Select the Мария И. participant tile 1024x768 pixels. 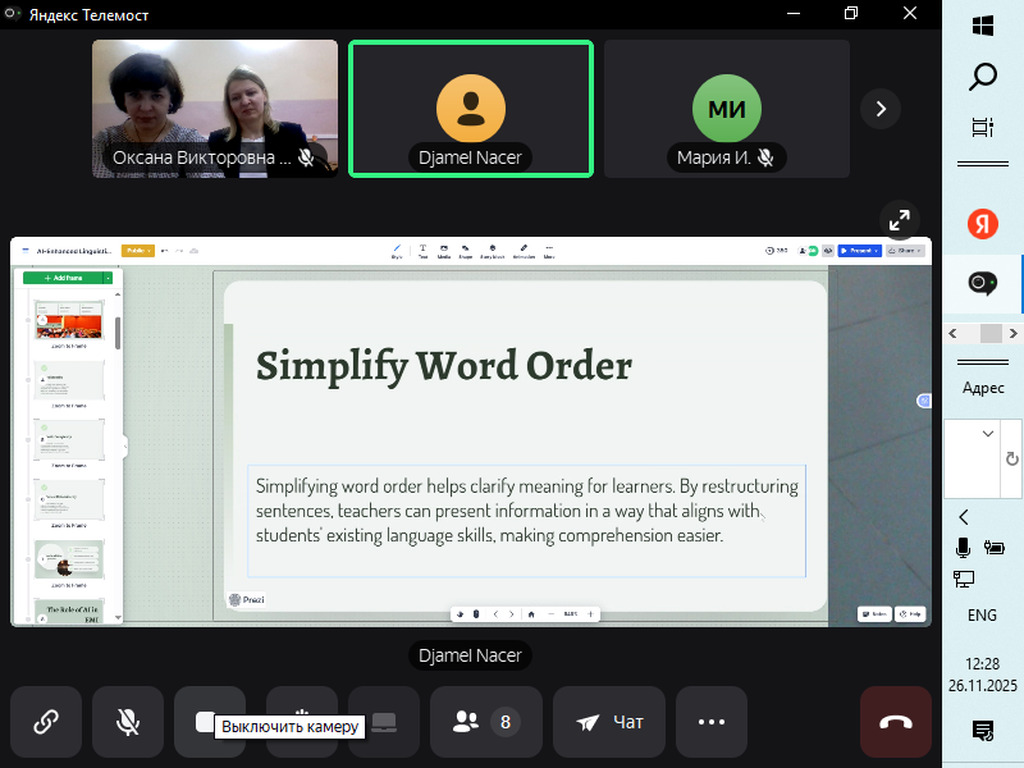(727, 109)
